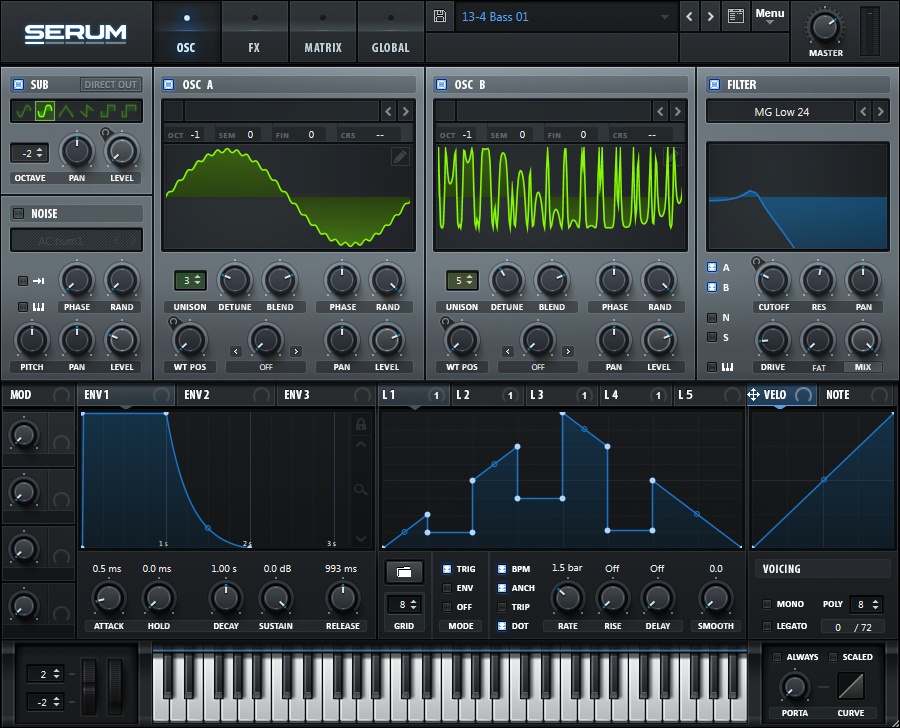
Task: Click the OSC B waveform display
Action: click(560, 197)
